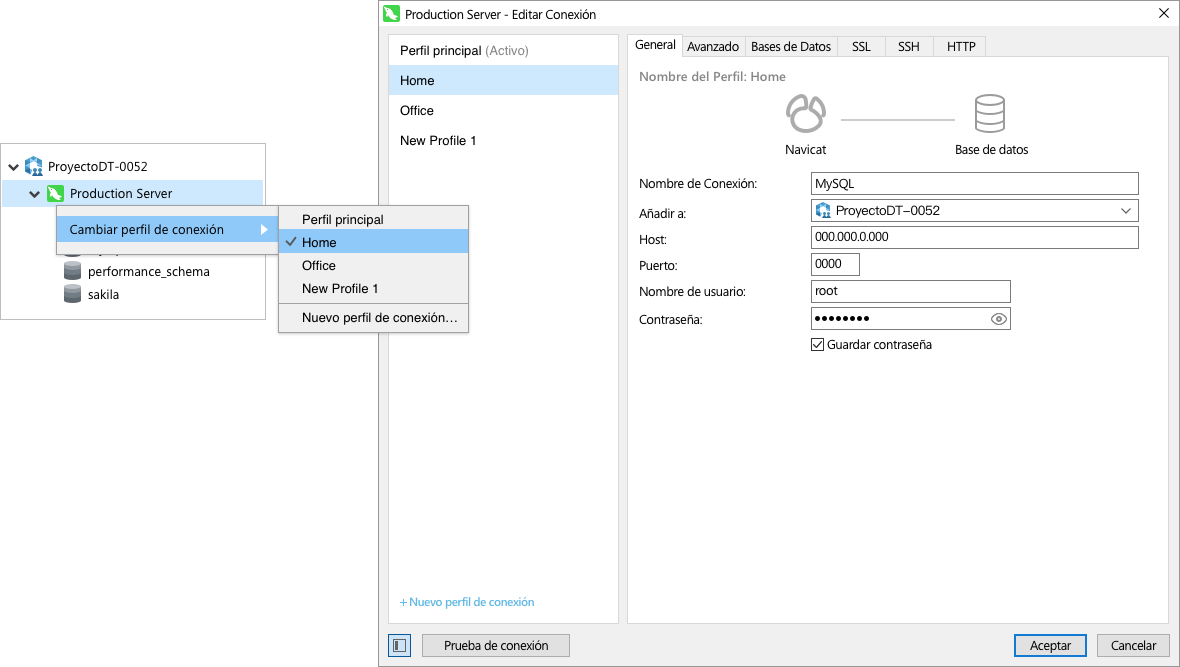Open the SSH tab

[908, 47]
